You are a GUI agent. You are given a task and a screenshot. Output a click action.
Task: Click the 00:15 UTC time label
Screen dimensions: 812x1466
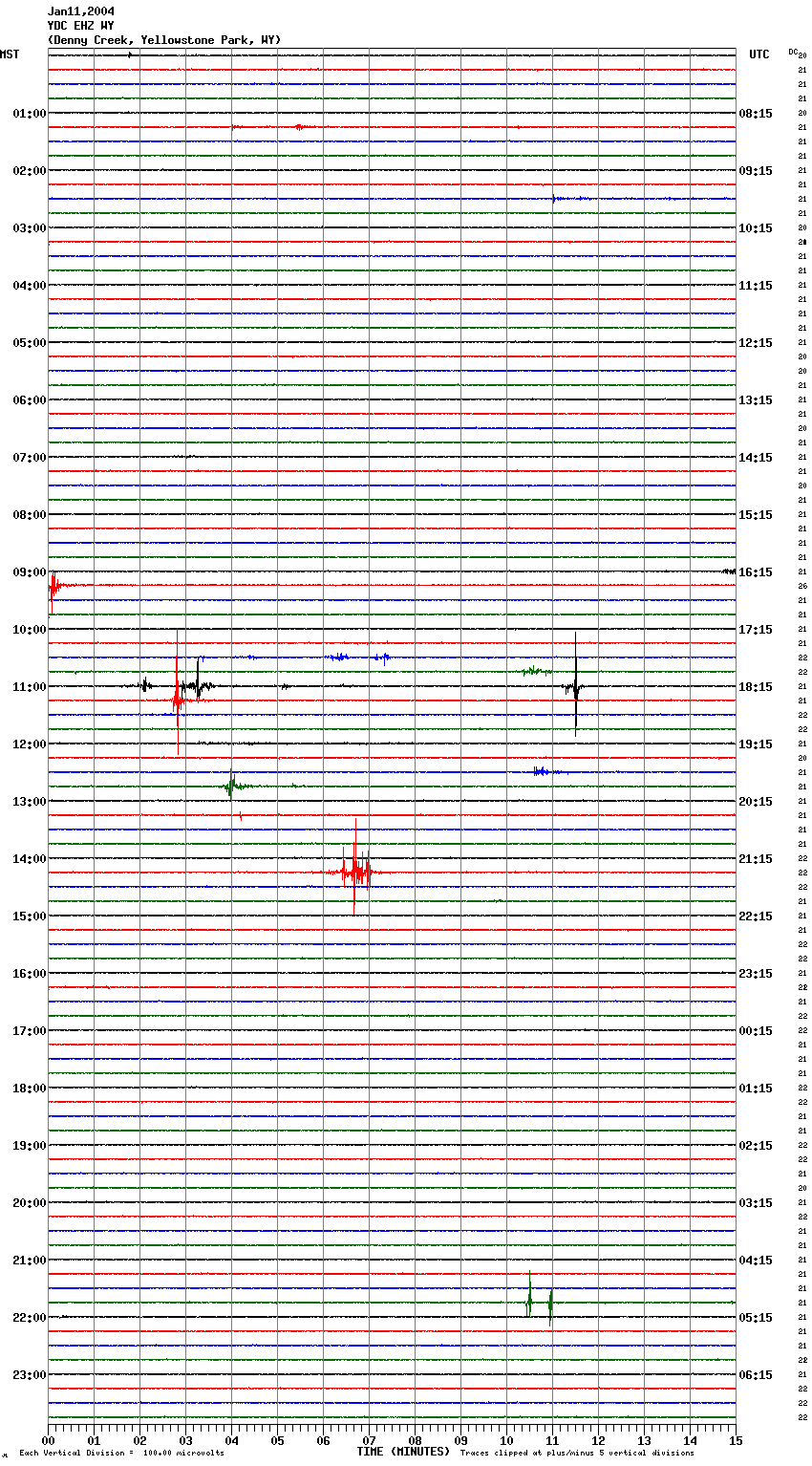point(756,1031)
